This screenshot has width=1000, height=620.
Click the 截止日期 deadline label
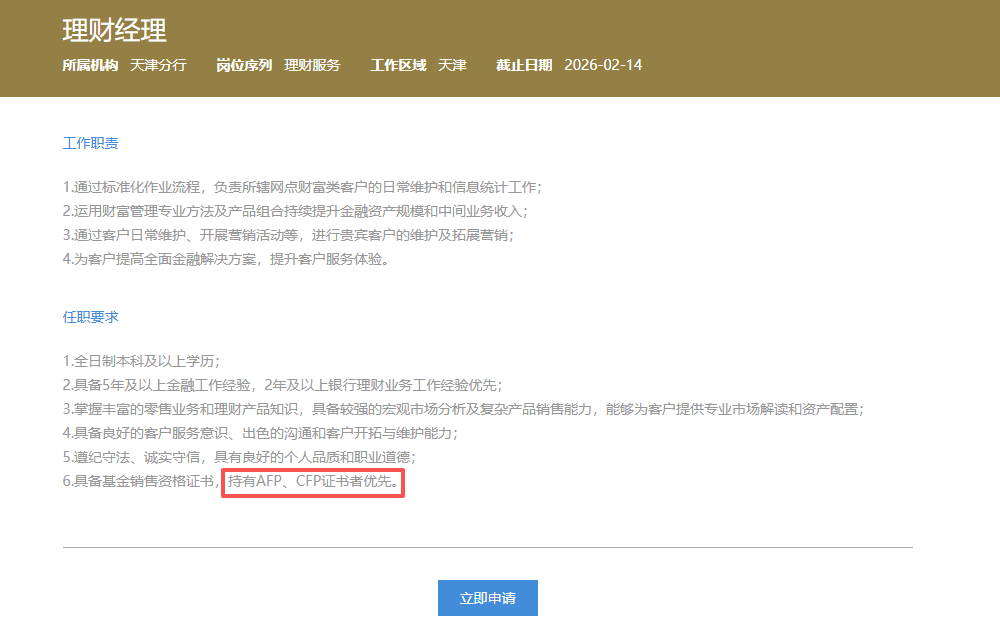pos(524,65)
